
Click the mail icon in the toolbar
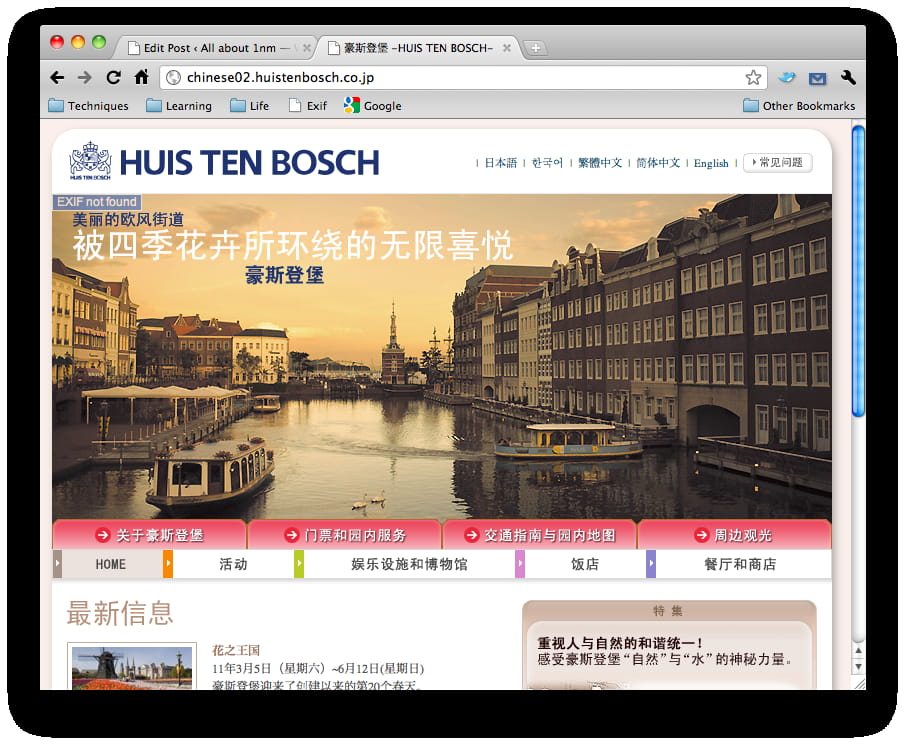tap(817, 76)
